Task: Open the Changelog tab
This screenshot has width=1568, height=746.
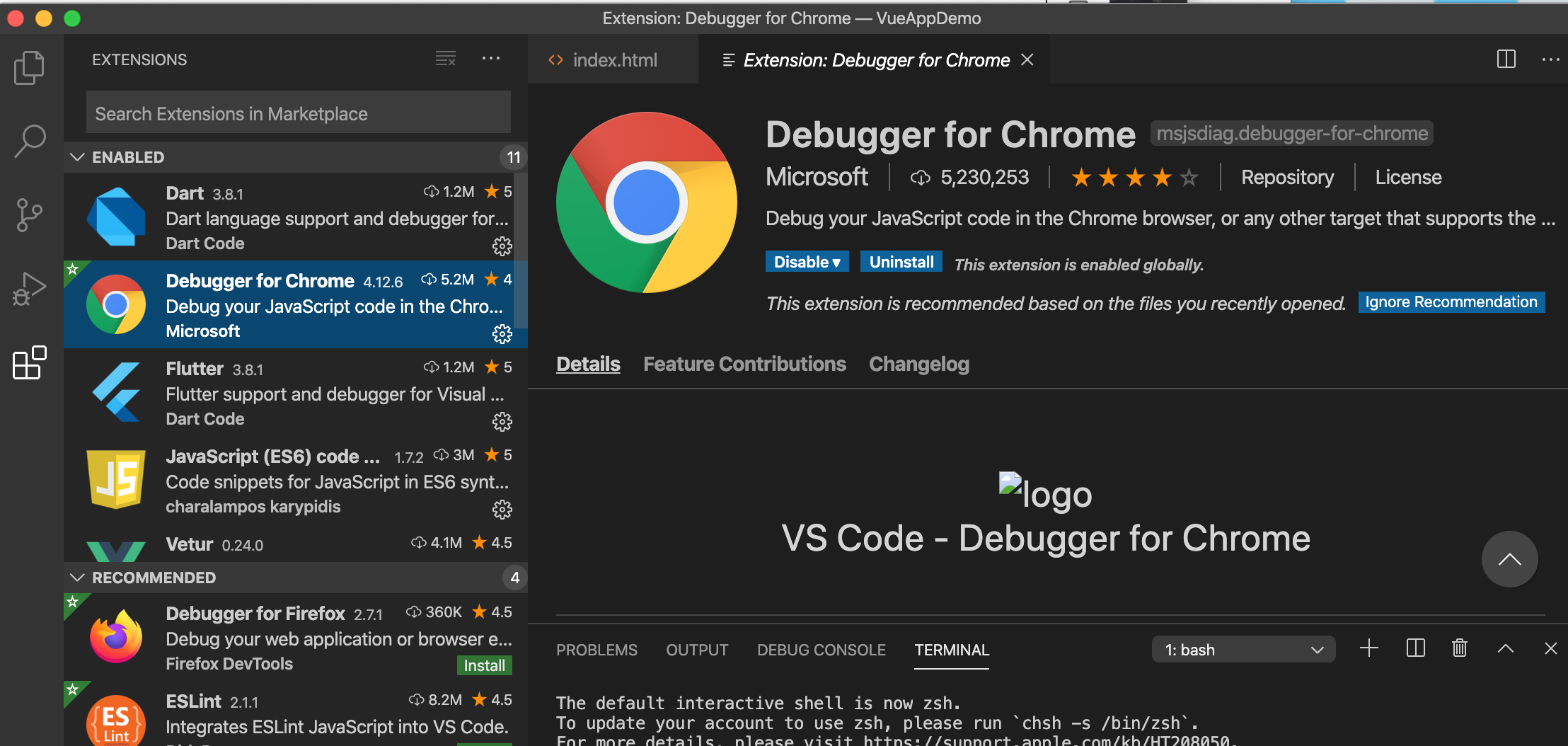Action: (918, 364)
